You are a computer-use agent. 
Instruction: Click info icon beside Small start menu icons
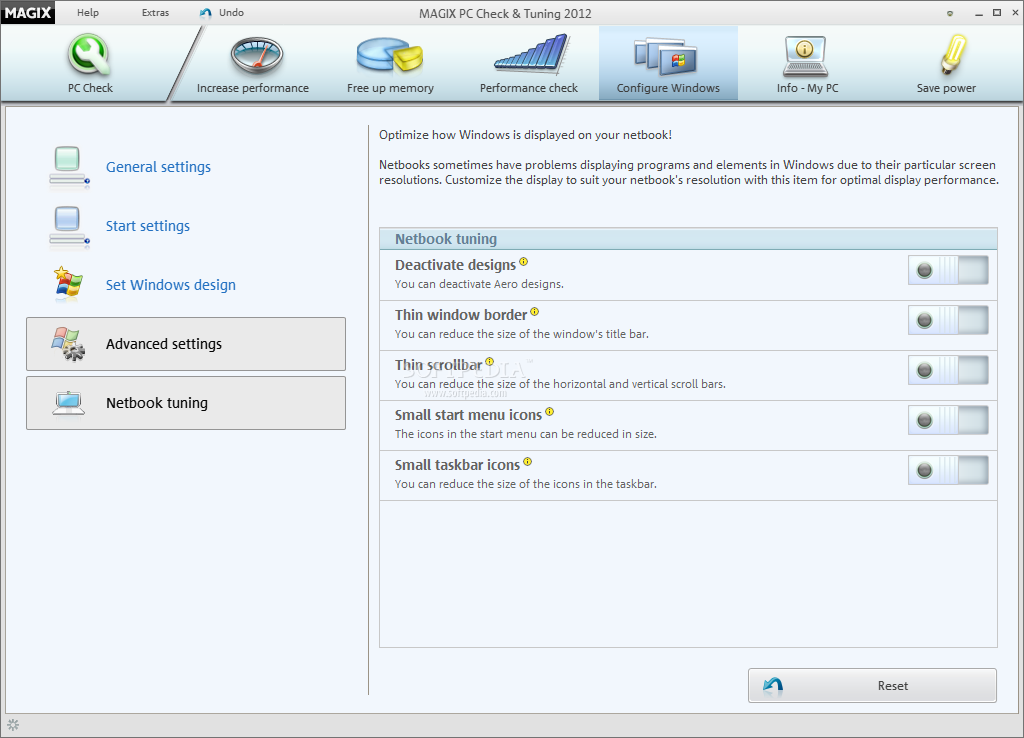549,411
